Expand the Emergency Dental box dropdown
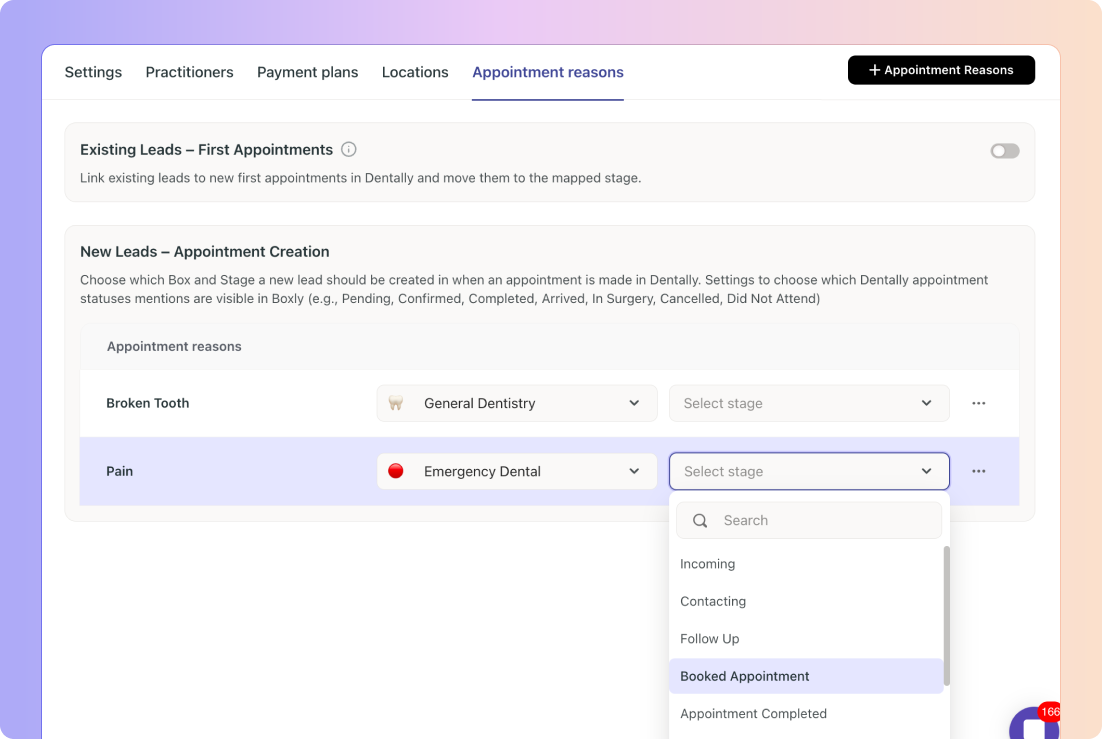Screen dimensions: 1102x739 [633, 471]
